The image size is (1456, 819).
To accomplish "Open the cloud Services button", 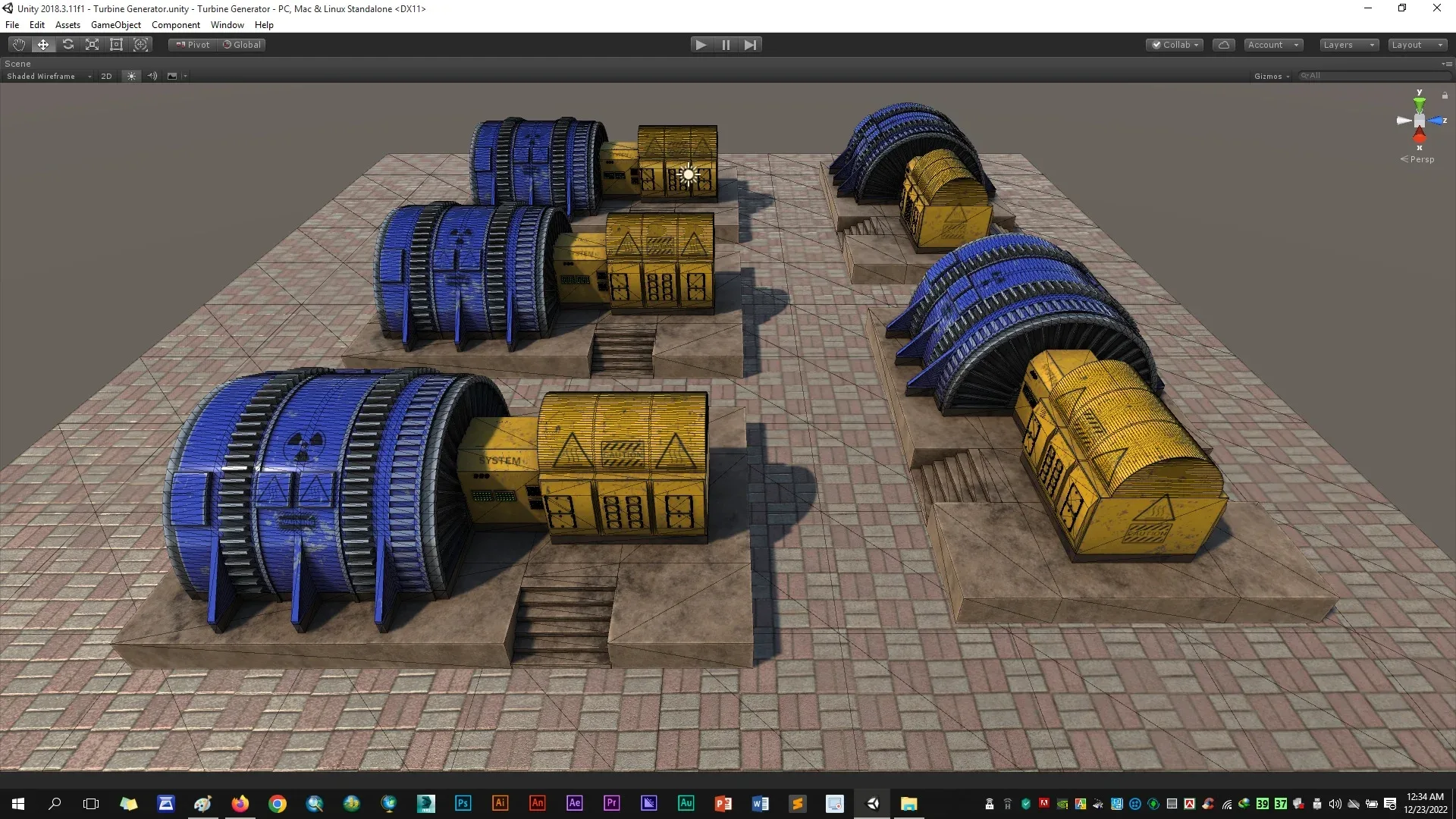I will (1223, 45).
